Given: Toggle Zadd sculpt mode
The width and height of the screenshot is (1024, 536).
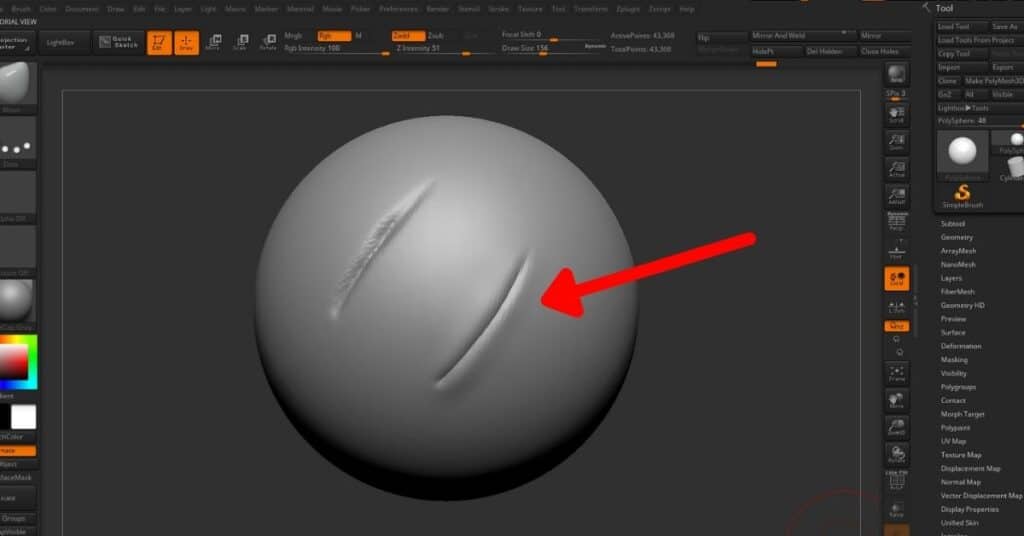Looking at the screenshot, I should point(408,36).
